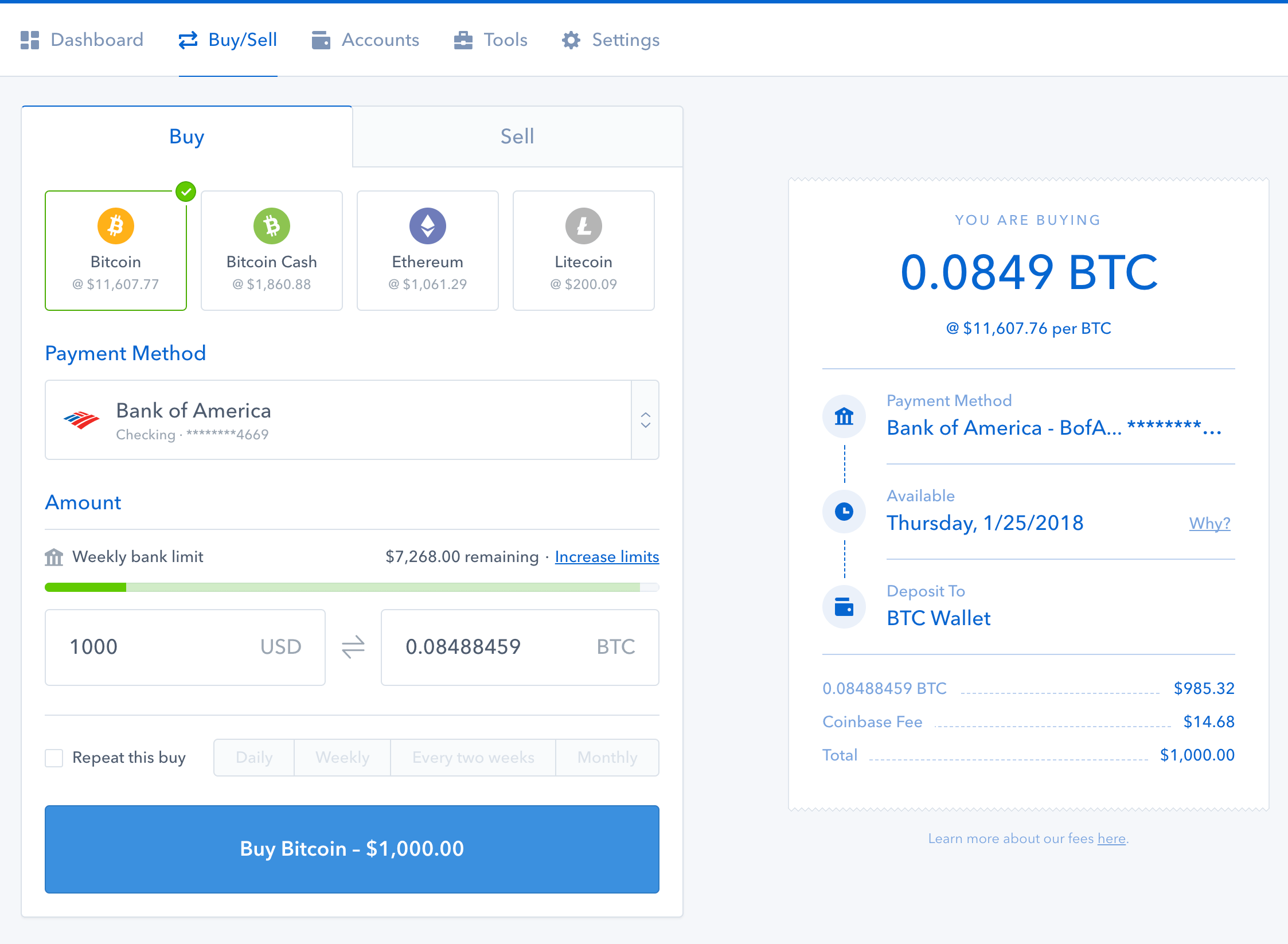
Task: Open the Settings menu item
Action: (x=611, y=40)
